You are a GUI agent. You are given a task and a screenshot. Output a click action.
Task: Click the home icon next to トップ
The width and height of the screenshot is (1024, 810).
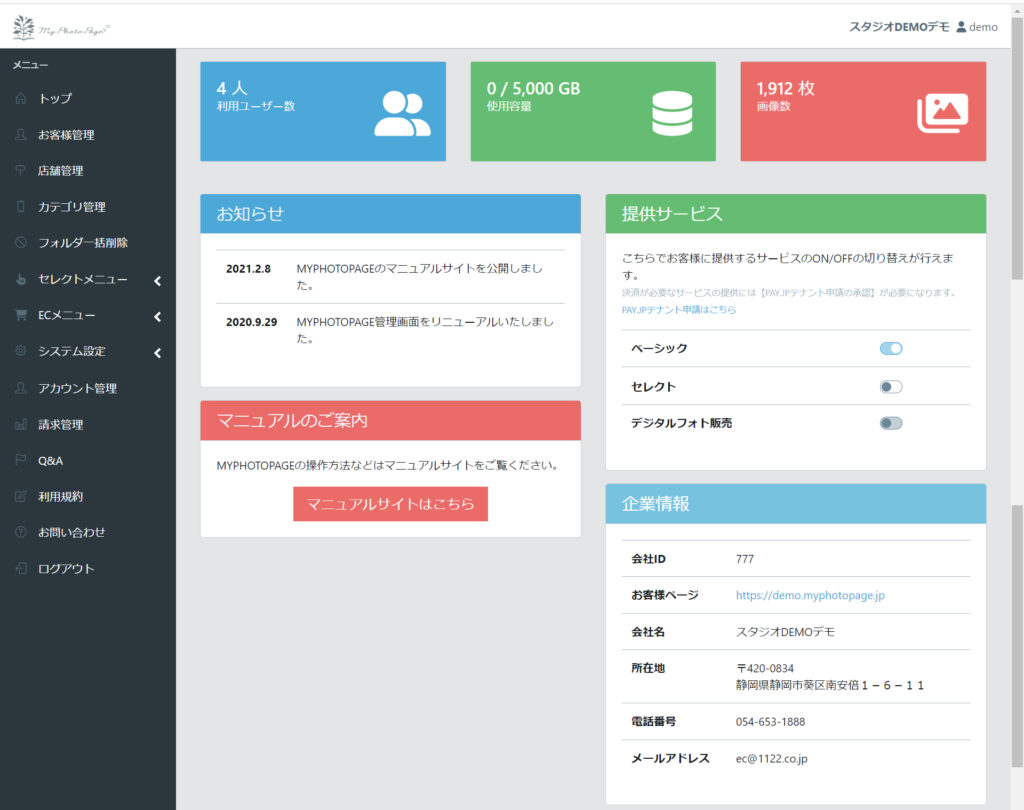[x=21, y=99]
